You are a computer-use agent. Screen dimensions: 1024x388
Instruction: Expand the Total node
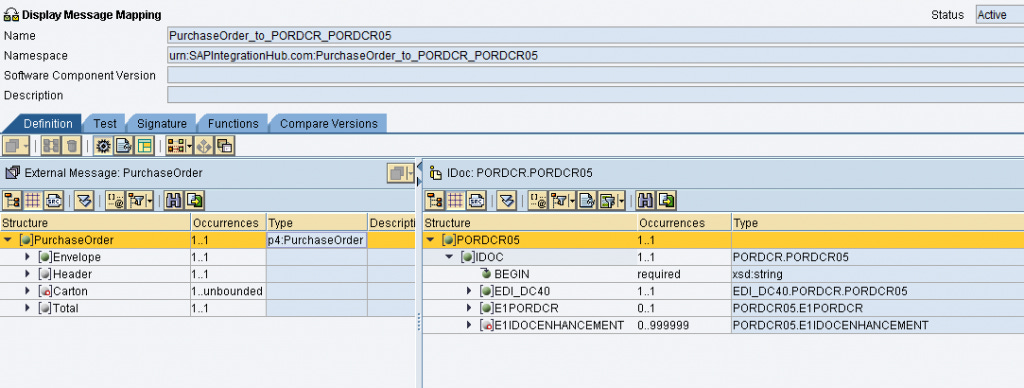(27, 308)
